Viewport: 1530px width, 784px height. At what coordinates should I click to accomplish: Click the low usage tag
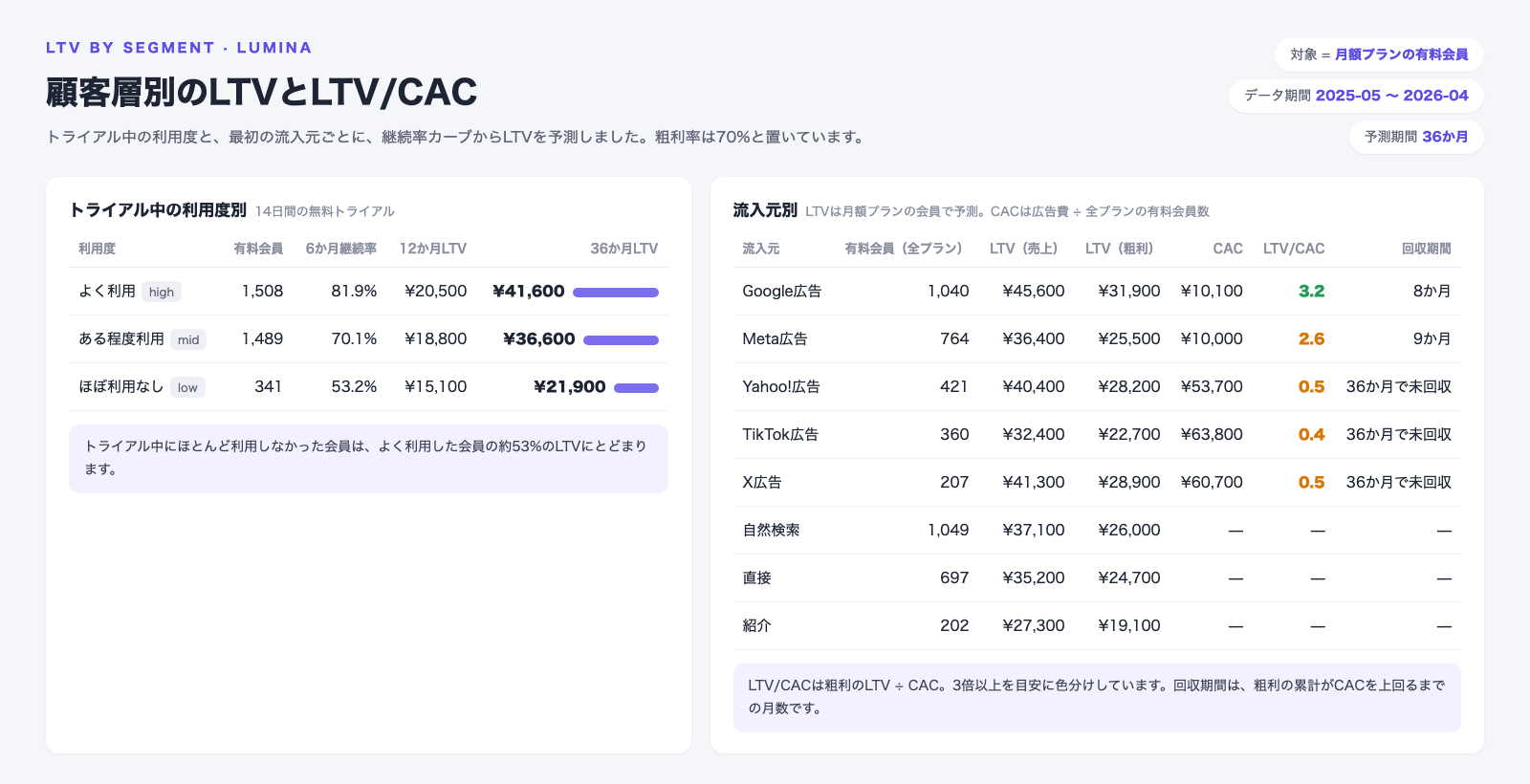[x=187, y=387]
